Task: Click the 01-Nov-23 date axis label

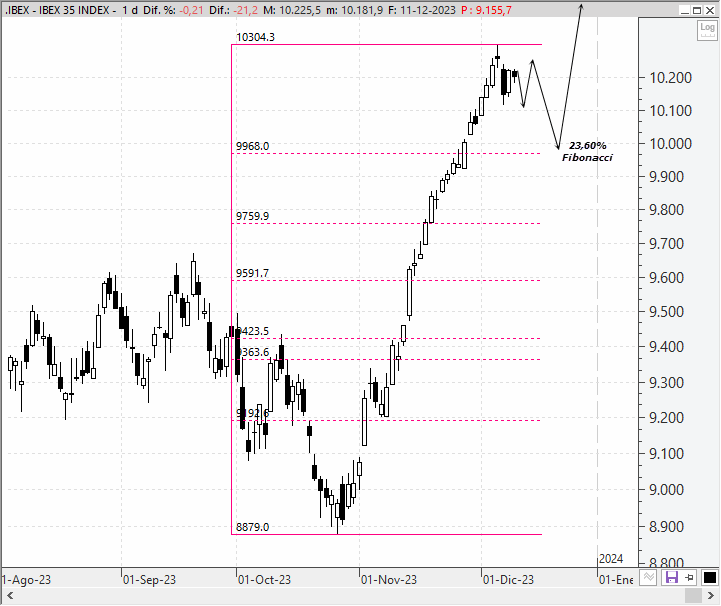Action: [389, 580]
